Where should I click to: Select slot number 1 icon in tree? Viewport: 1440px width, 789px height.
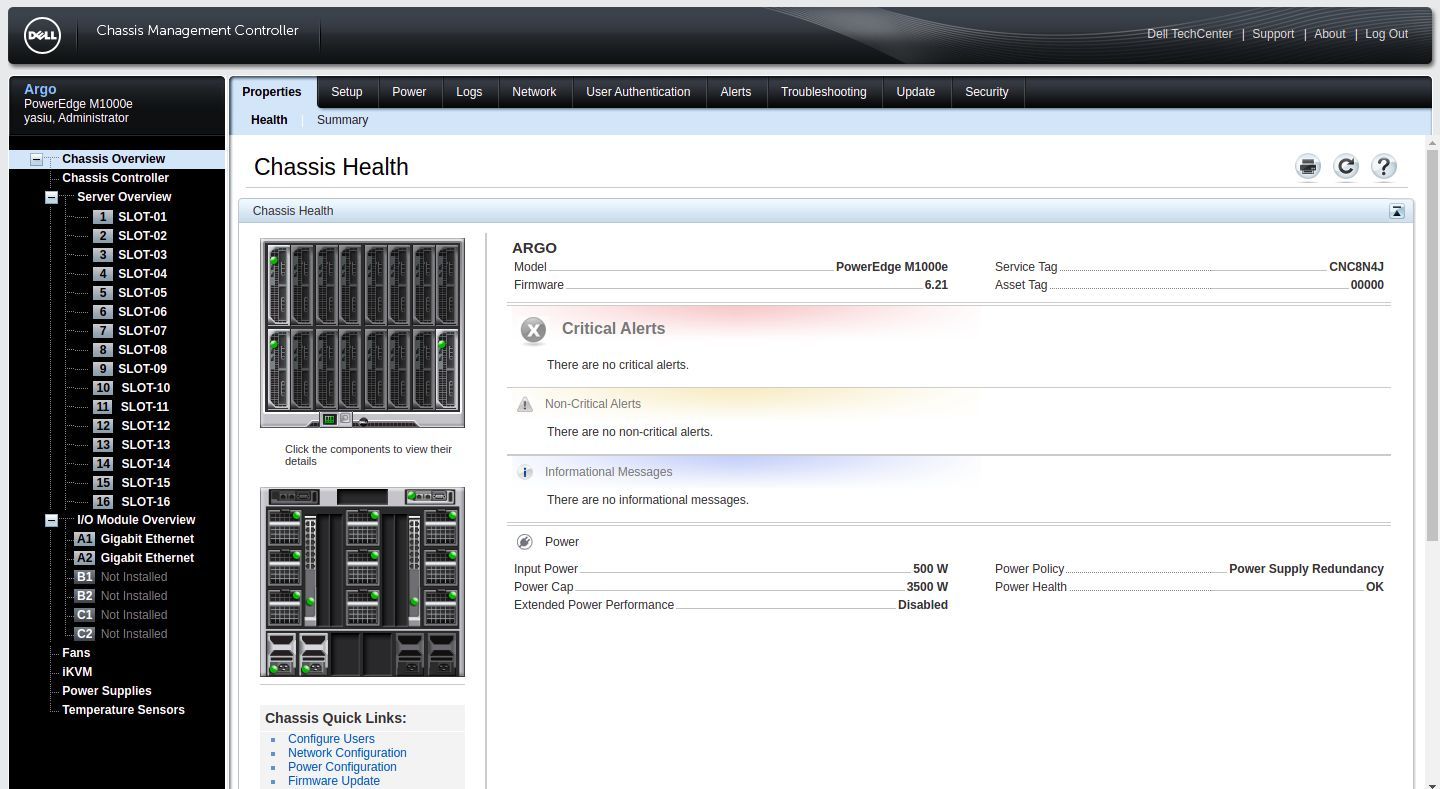103,217
